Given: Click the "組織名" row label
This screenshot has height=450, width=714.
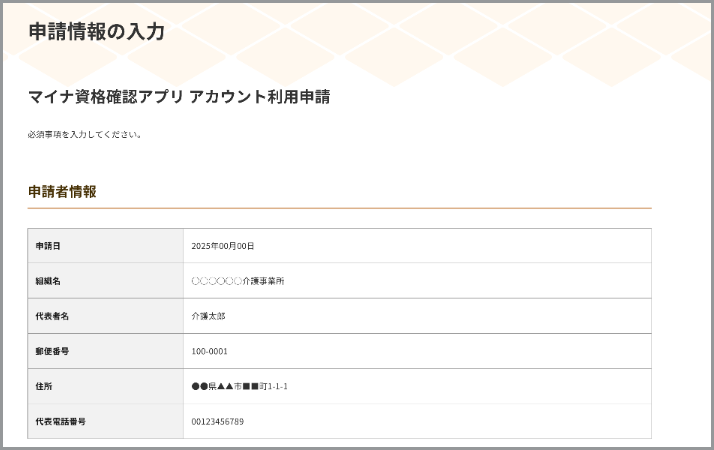Looking at the screenshot, I should coord(48,281).
